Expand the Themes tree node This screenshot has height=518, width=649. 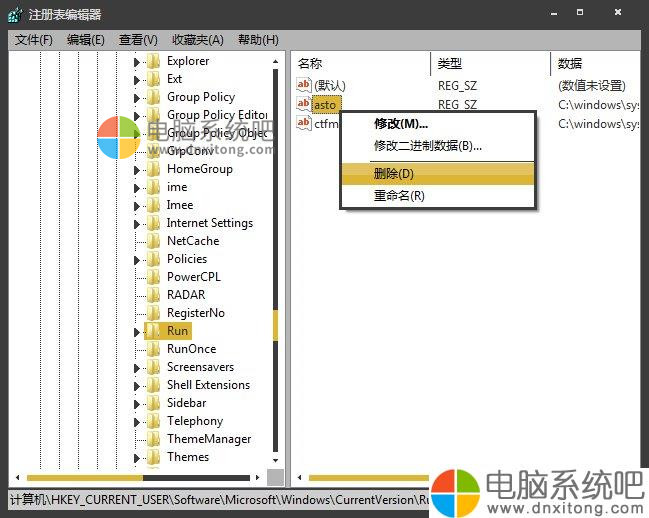[x=137, y=458]
